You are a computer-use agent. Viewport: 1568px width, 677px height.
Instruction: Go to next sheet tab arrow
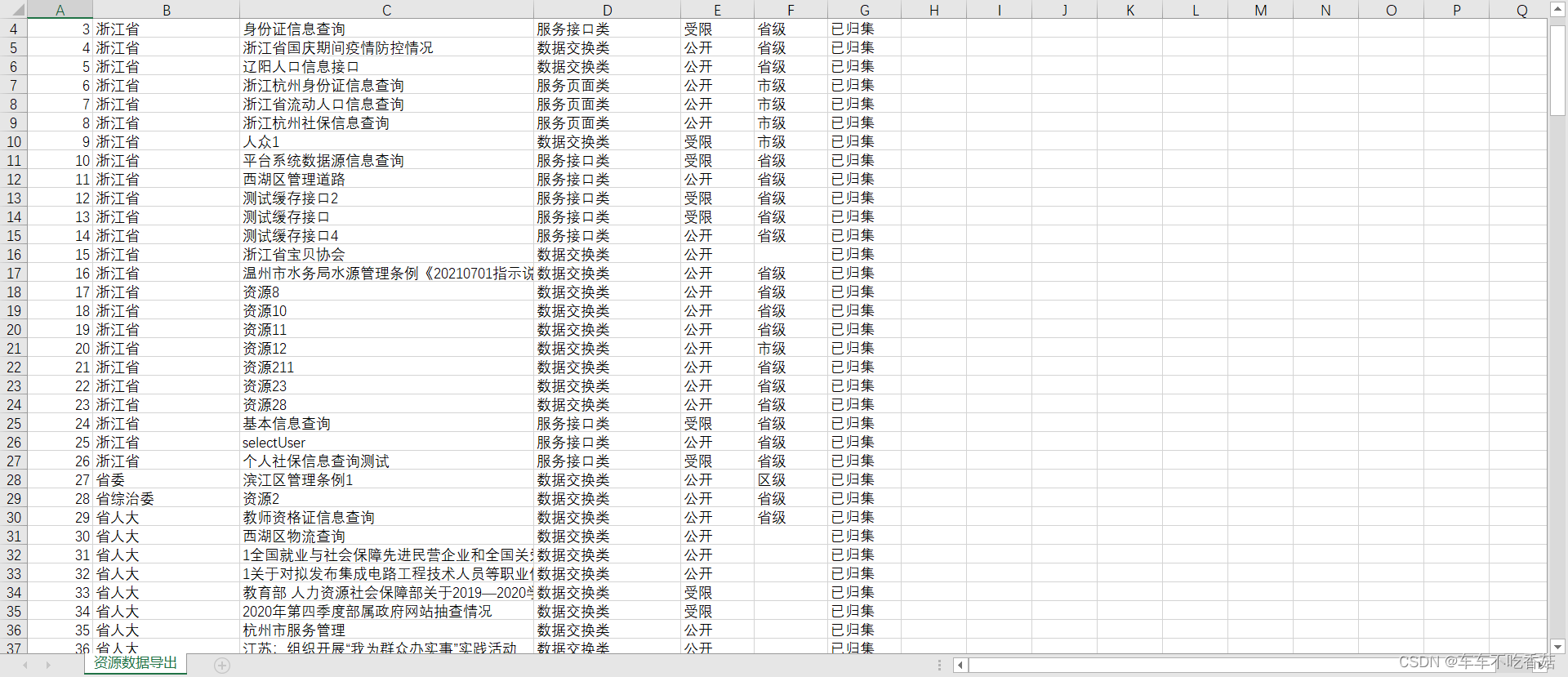click(49, 666)
